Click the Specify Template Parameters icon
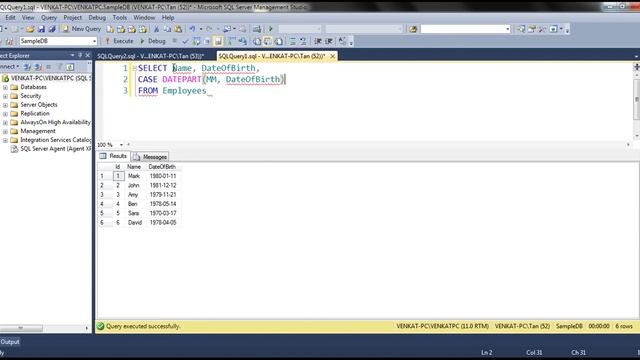Image resolution: width=640 pixels, height=360 pixels. pos(342,41)
